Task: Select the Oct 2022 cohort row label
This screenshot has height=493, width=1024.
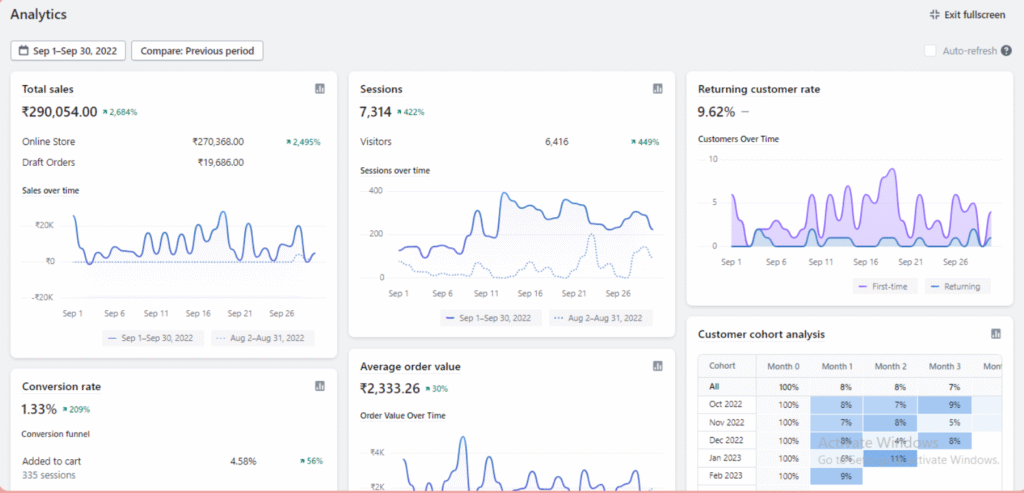Action: click(x=726, y=404)
